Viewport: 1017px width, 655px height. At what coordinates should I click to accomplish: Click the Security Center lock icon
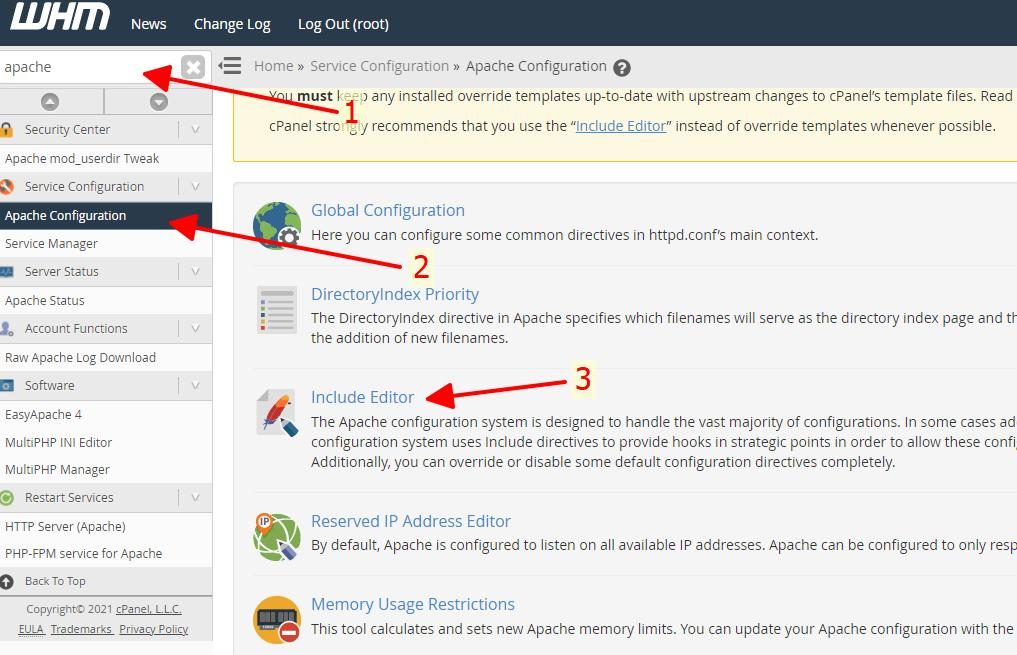click(x=6, y=130)
